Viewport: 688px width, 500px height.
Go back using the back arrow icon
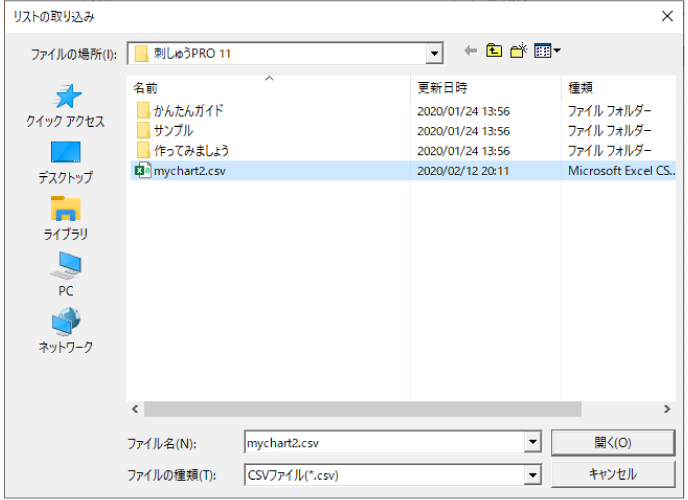pos(470,51)
